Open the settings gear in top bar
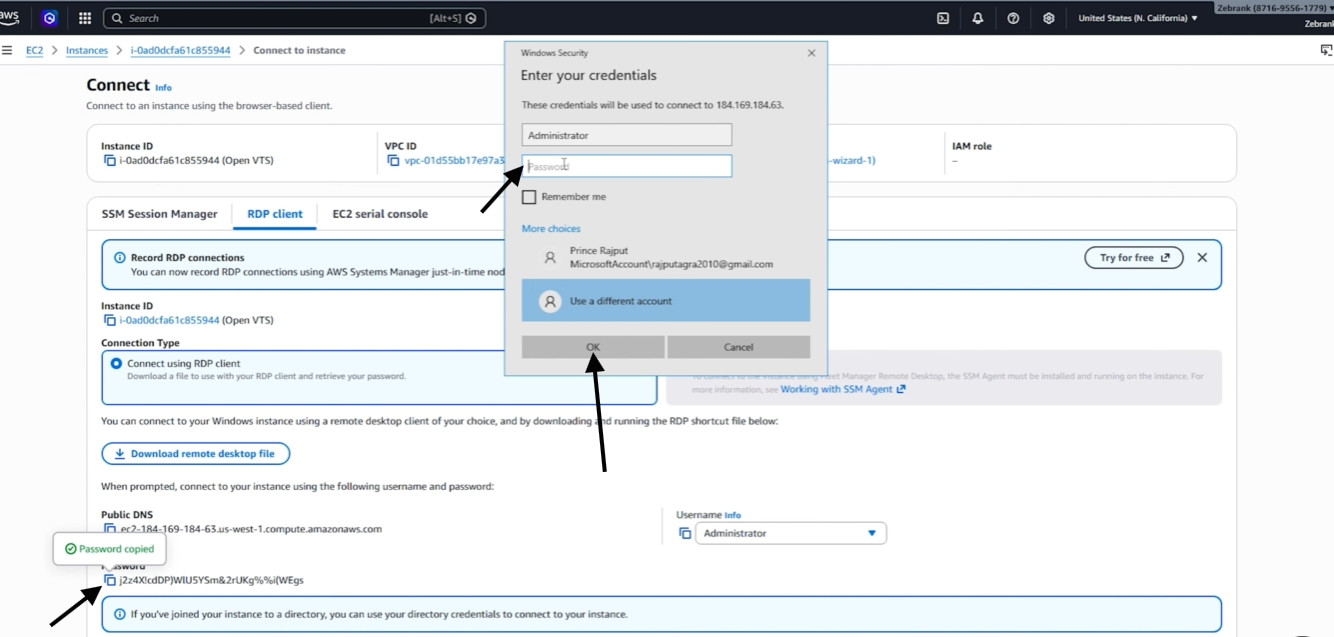This screenshot has height=637, width=1334. click(x=1048, y=18)
